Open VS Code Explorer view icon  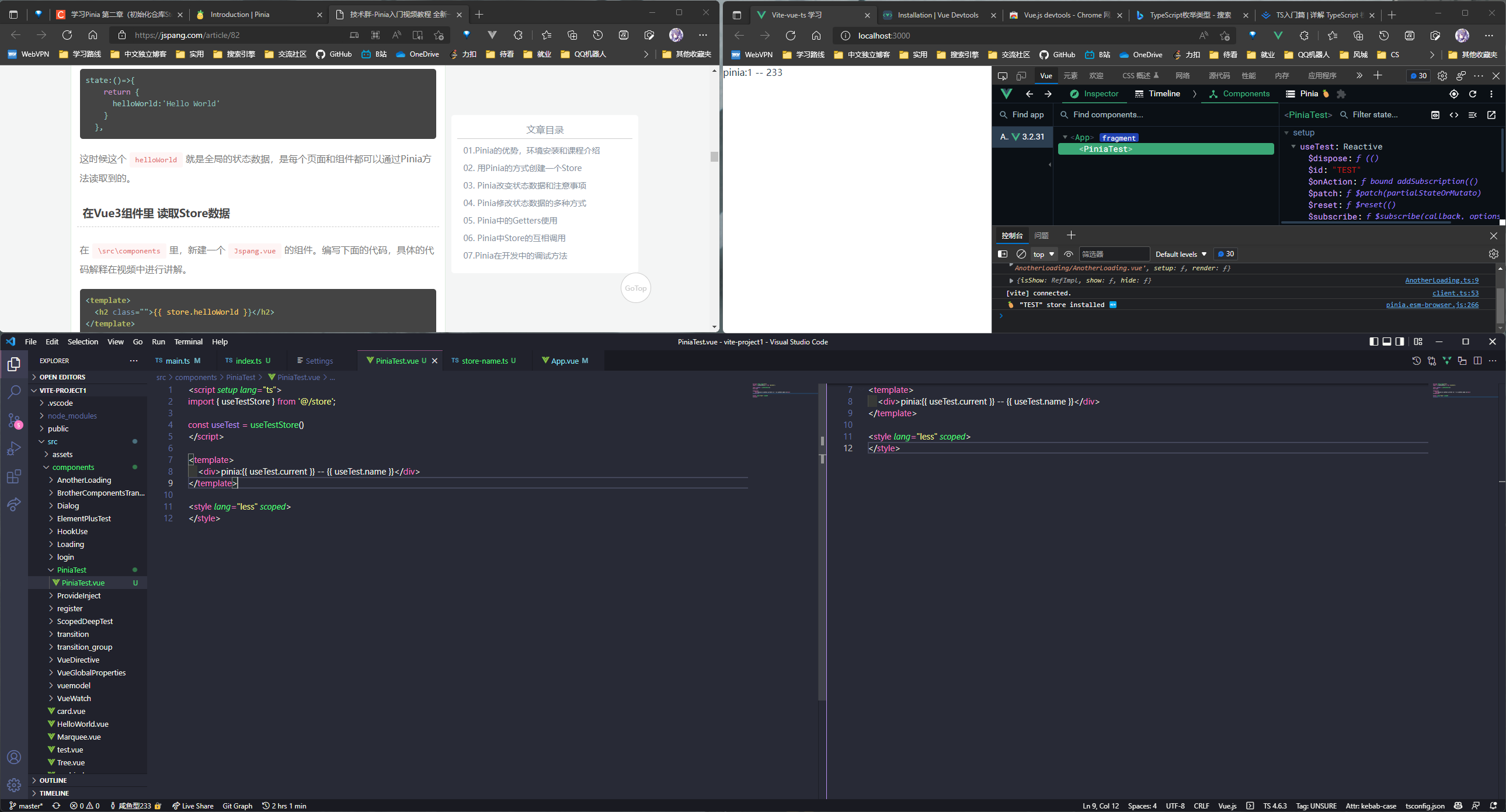pos(14,364)
